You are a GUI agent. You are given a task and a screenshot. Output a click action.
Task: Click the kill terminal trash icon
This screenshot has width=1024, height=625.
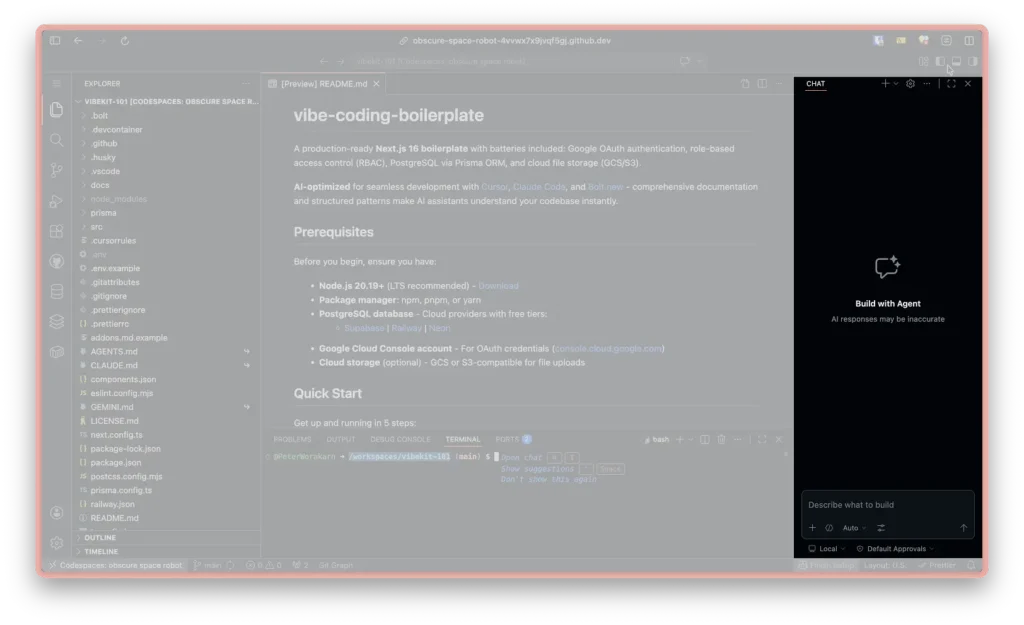coord(721,440)
